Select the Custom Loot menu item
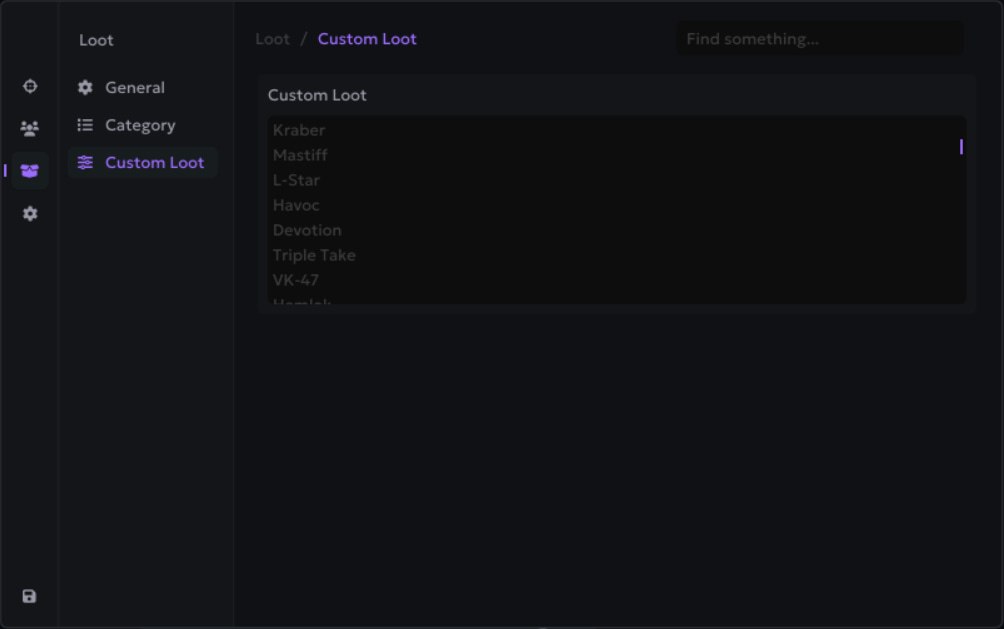This screenshot has height=629, width=1004. point(142,163)
